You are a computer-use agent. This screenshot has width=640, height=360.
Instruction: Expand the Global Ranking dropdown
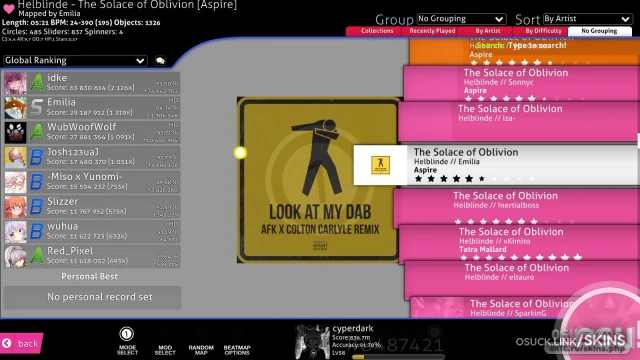coord(75,60)
